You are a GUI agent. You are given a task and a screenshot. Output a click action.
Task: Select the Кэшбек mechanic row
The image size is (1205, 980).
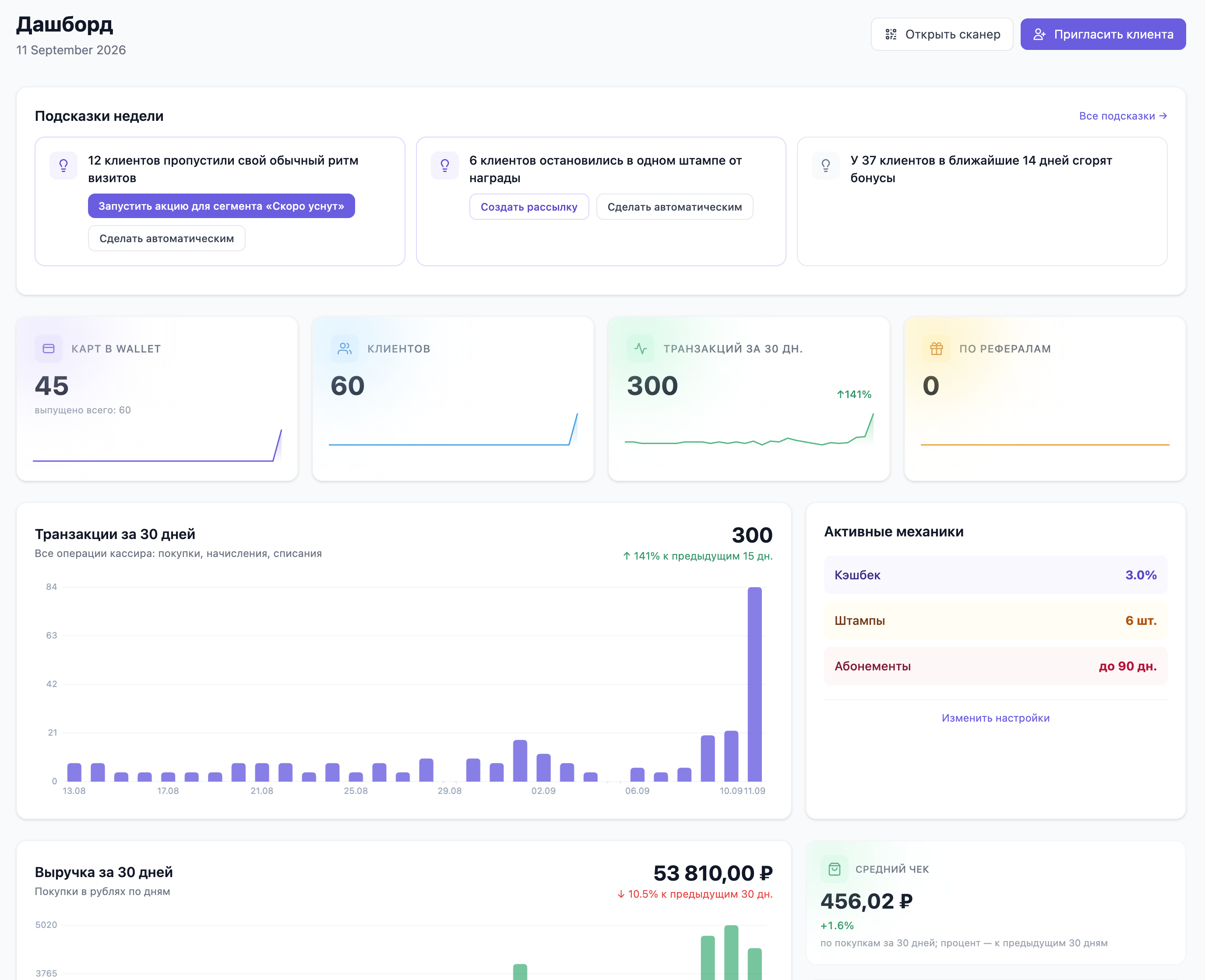click(x=996, y=575)
